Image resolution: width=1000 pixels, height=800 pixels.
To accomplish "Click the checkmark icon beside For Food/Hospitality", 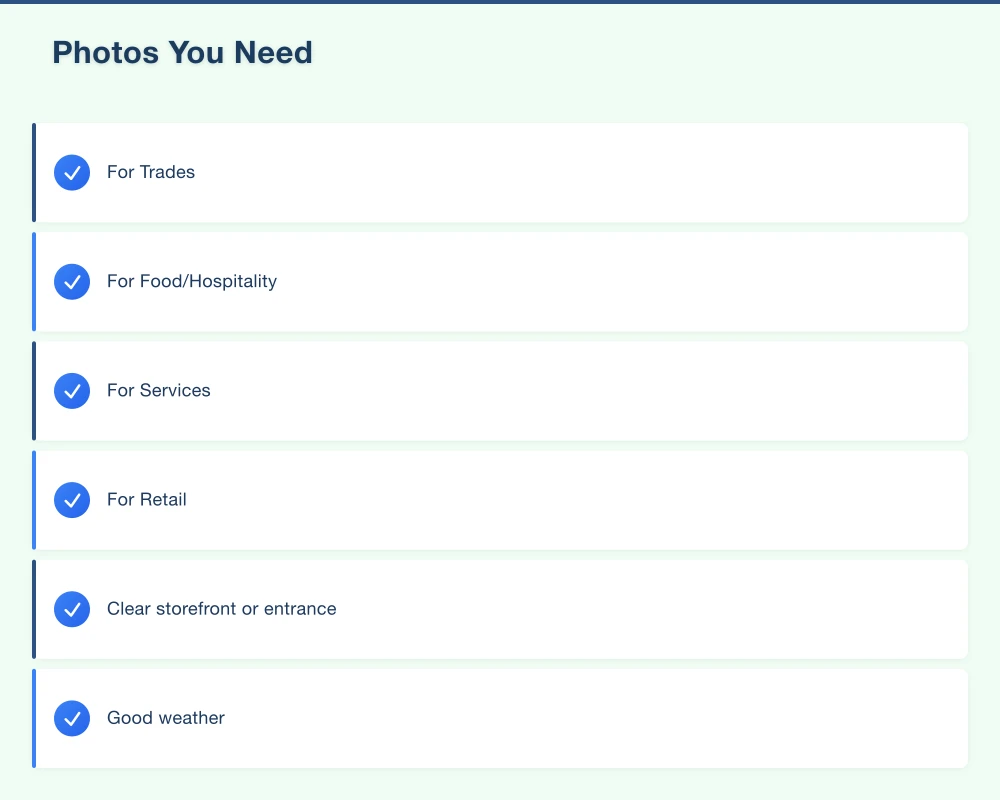I will 72,281.
